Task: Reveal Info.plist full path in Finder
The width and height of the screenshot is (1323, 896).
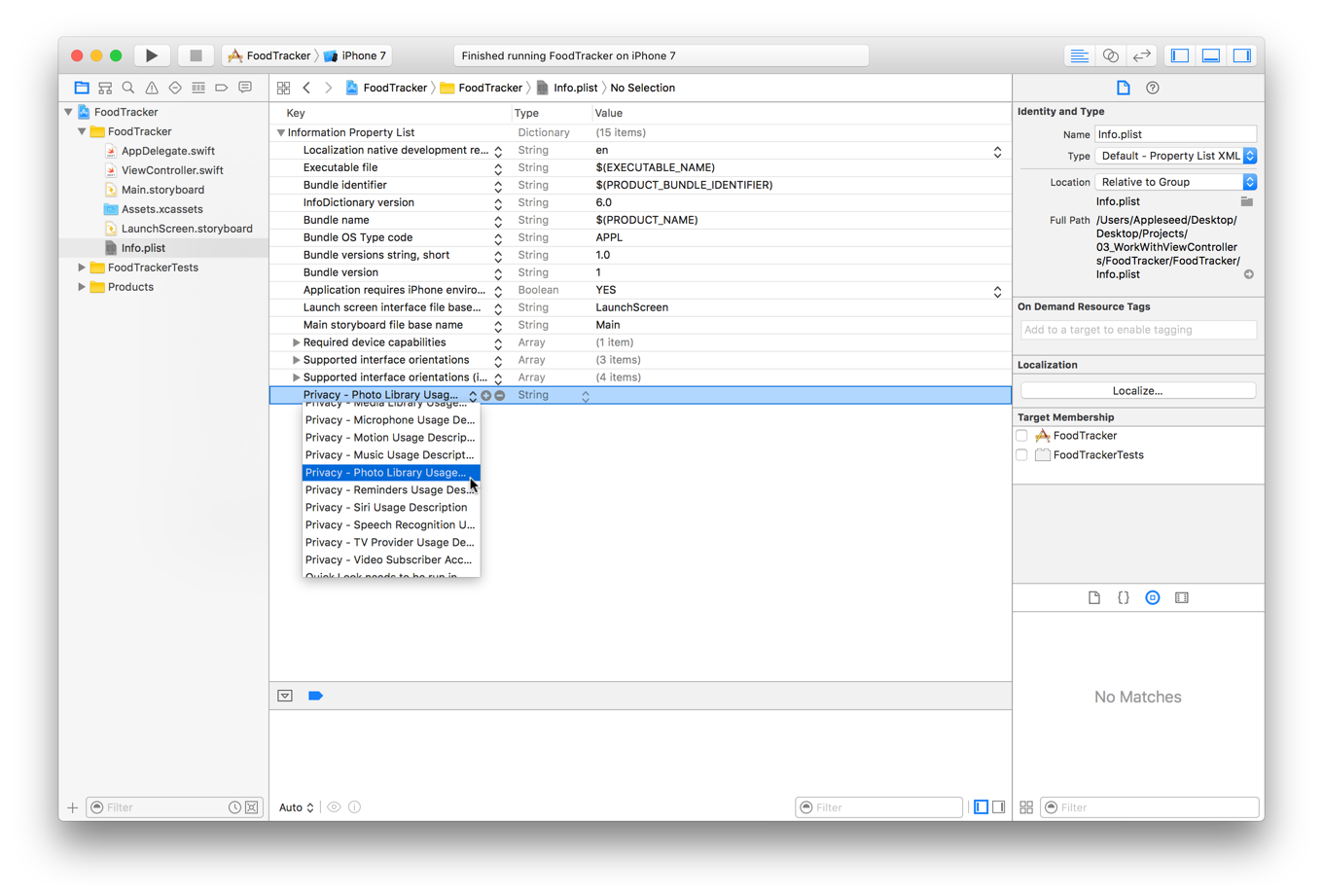Action: coord(1249,274)
